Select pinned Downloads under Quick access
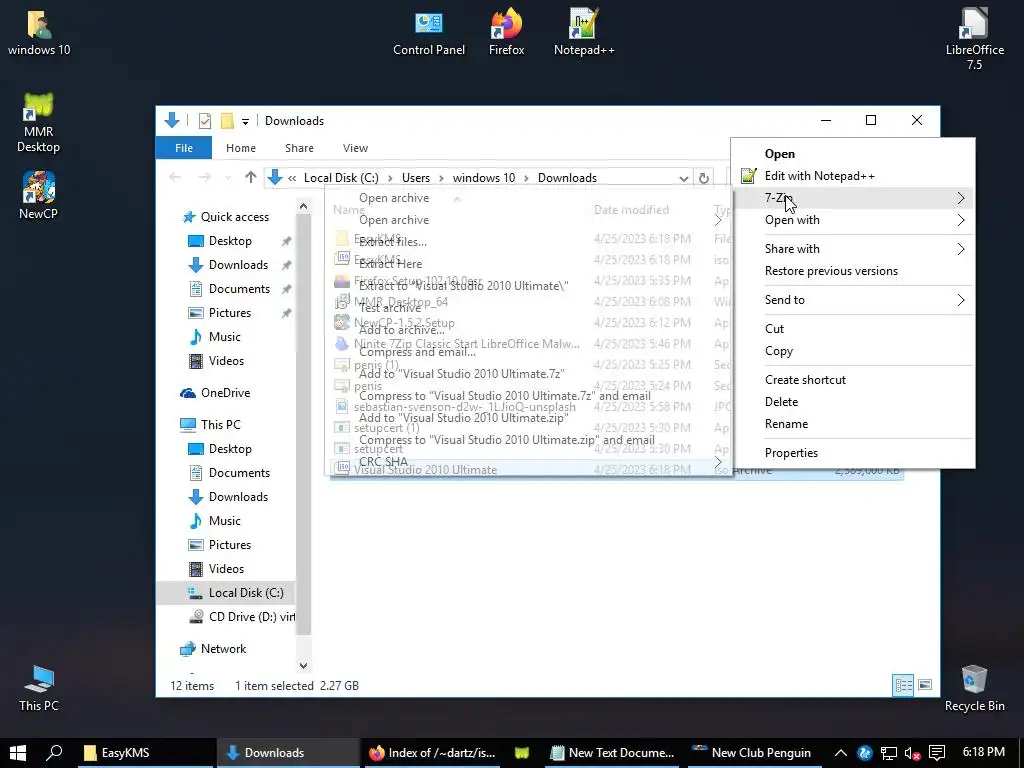This screenshot has width=1024, height=768. pyautogui.click(x=229, y=265)
